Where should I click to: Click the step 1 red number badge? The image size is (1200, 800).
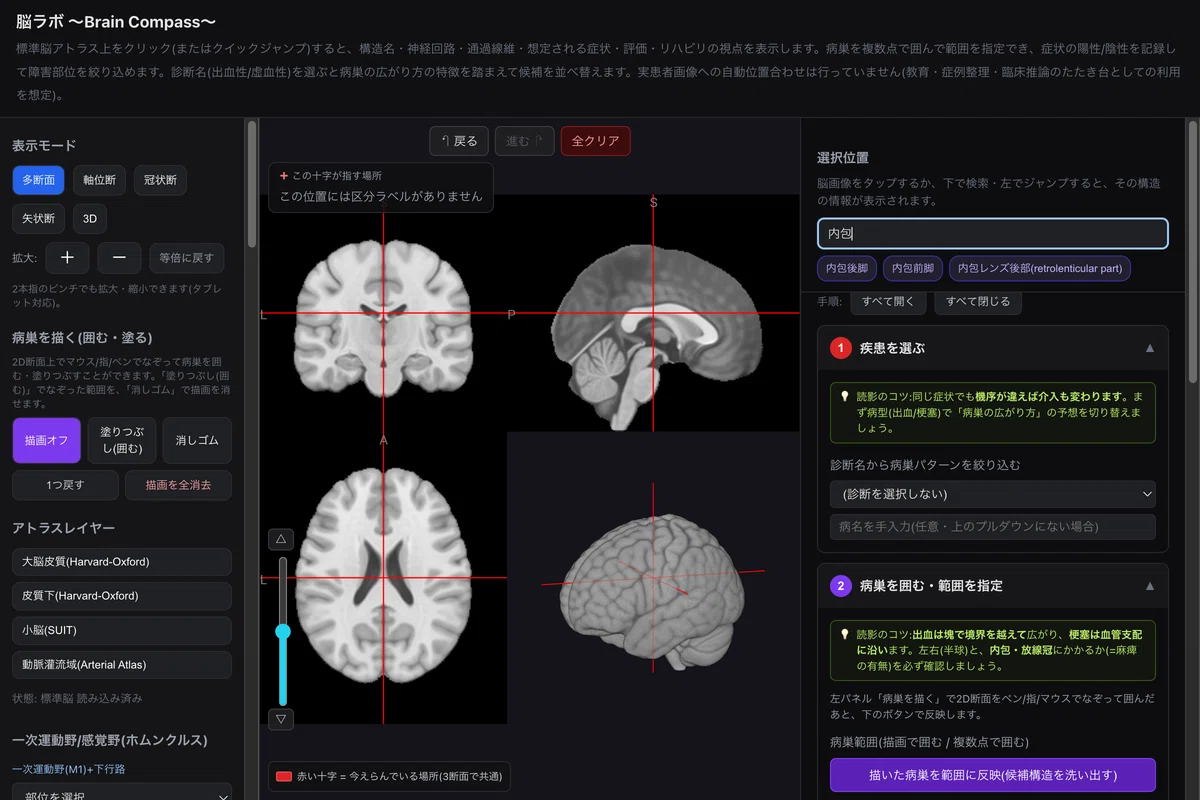(x=841, y=348)
